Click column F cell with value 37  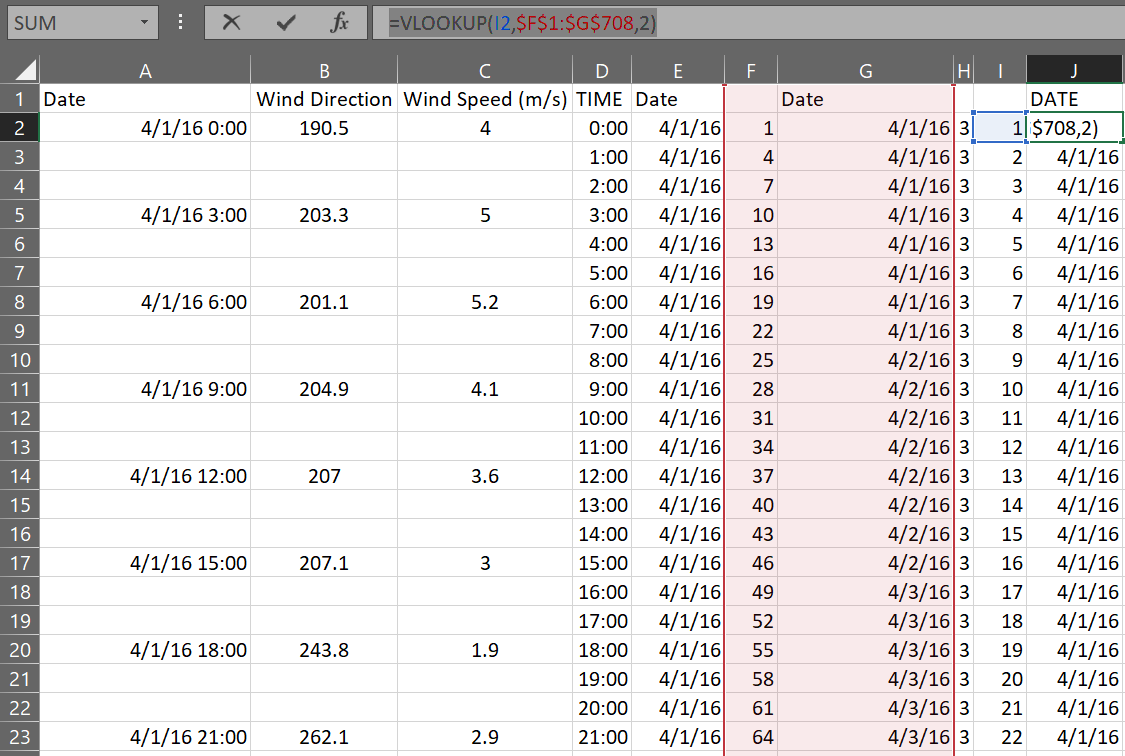point(750,476)
